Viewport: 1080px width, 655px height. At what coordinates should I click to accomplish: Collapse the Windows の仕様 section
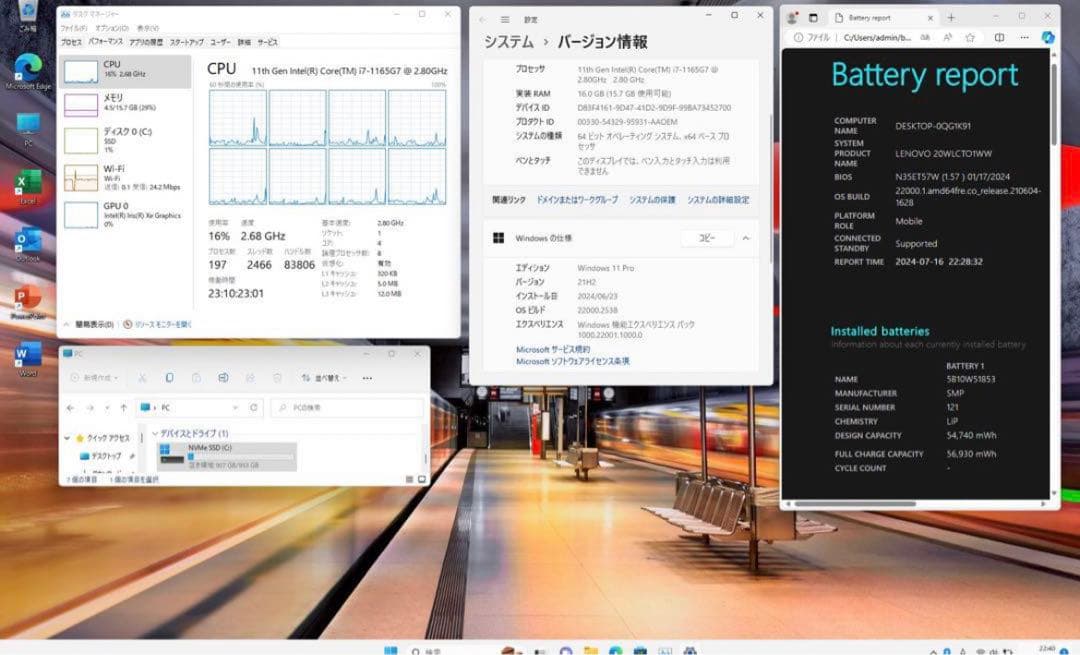[746, 238]
